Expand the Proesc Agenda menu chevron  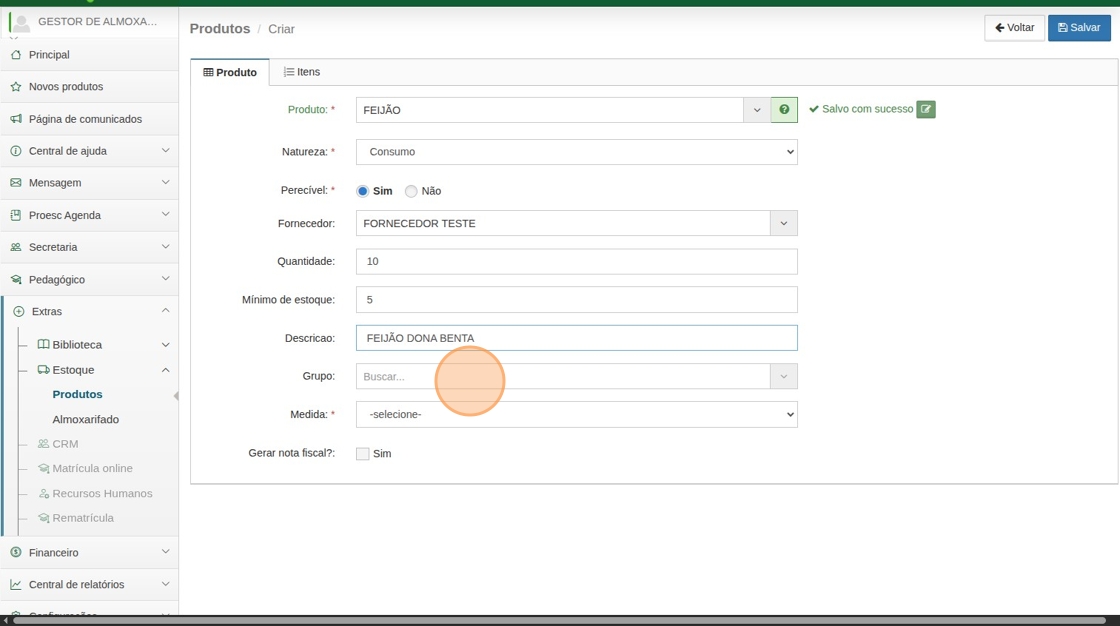pos(166,214)
